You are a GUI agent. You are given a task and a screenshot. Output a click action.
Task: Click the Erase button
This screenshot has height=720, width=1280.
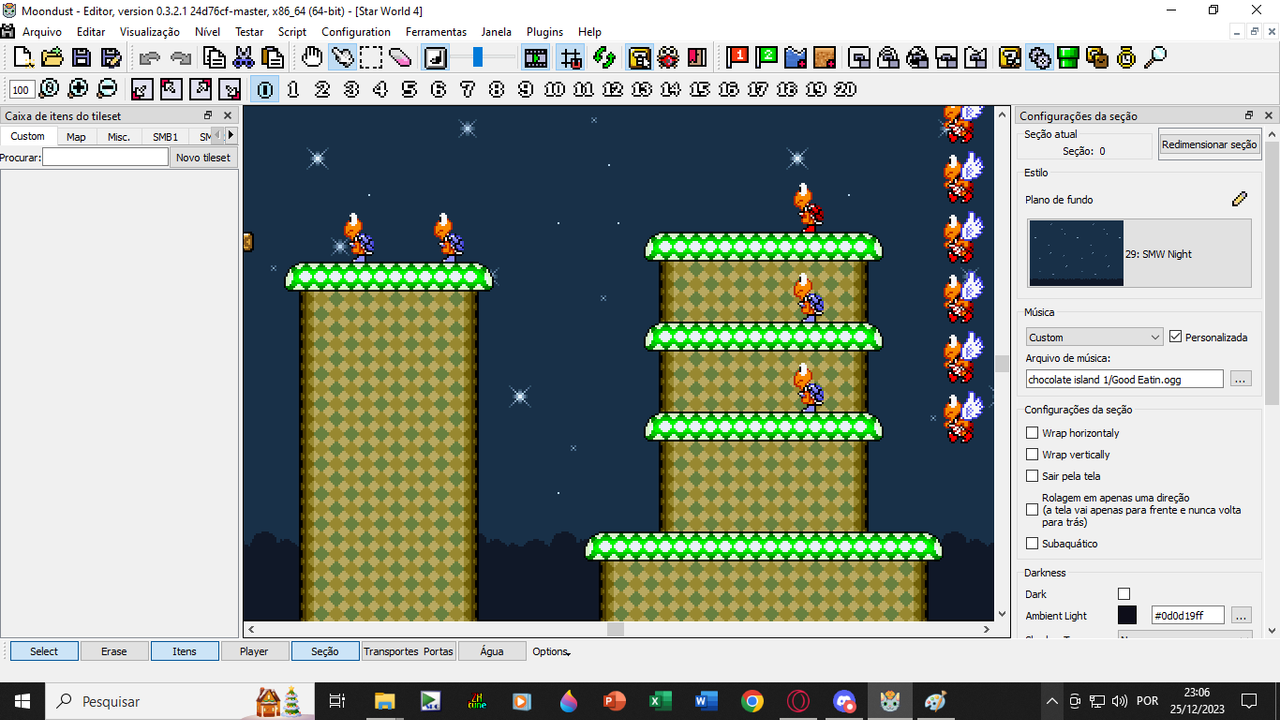(114, 651)
